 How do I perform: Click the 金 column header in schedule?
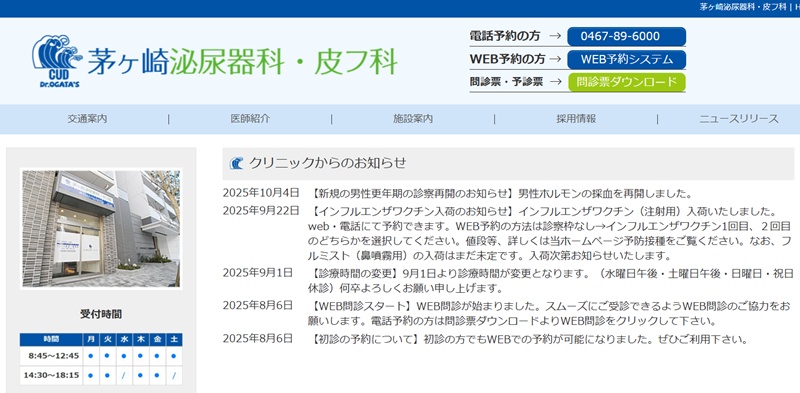pyautogui.click(x=157, y=339)
